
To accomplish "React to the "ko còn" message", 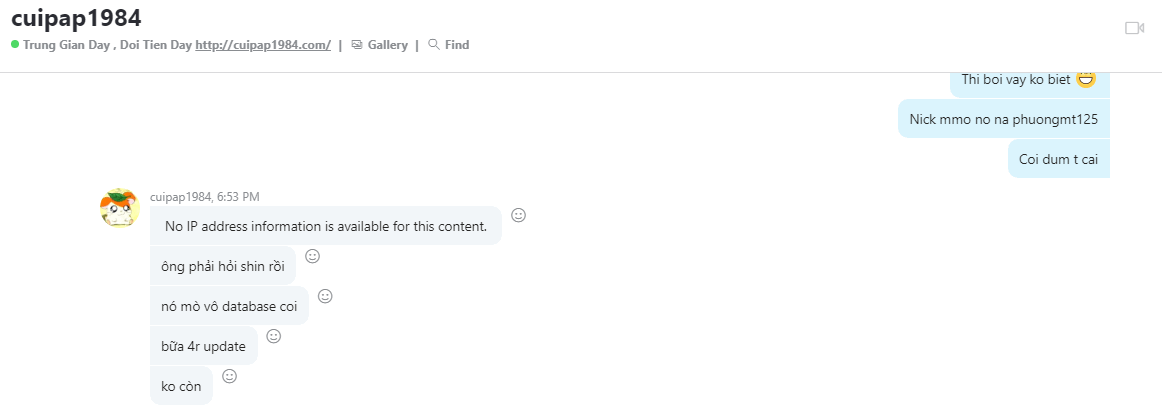I will click(229, 376).
